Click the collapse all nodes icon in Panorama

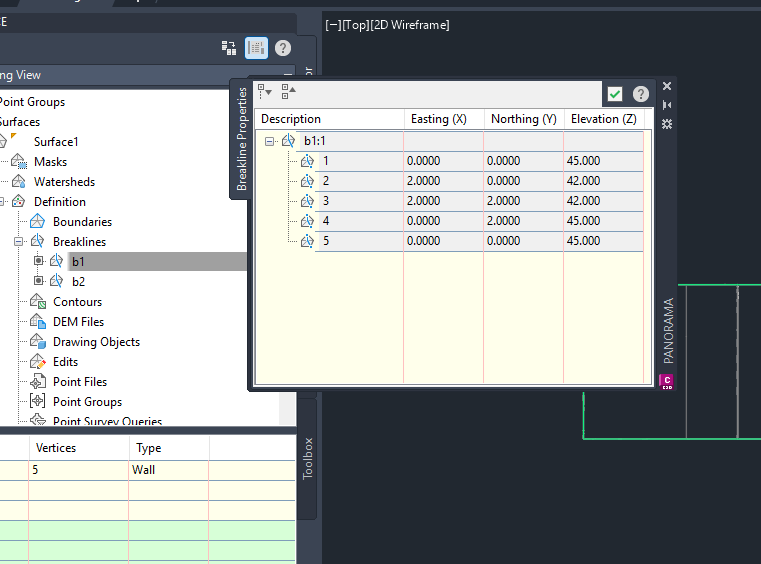pyautogui.click(x=288, y=92)
